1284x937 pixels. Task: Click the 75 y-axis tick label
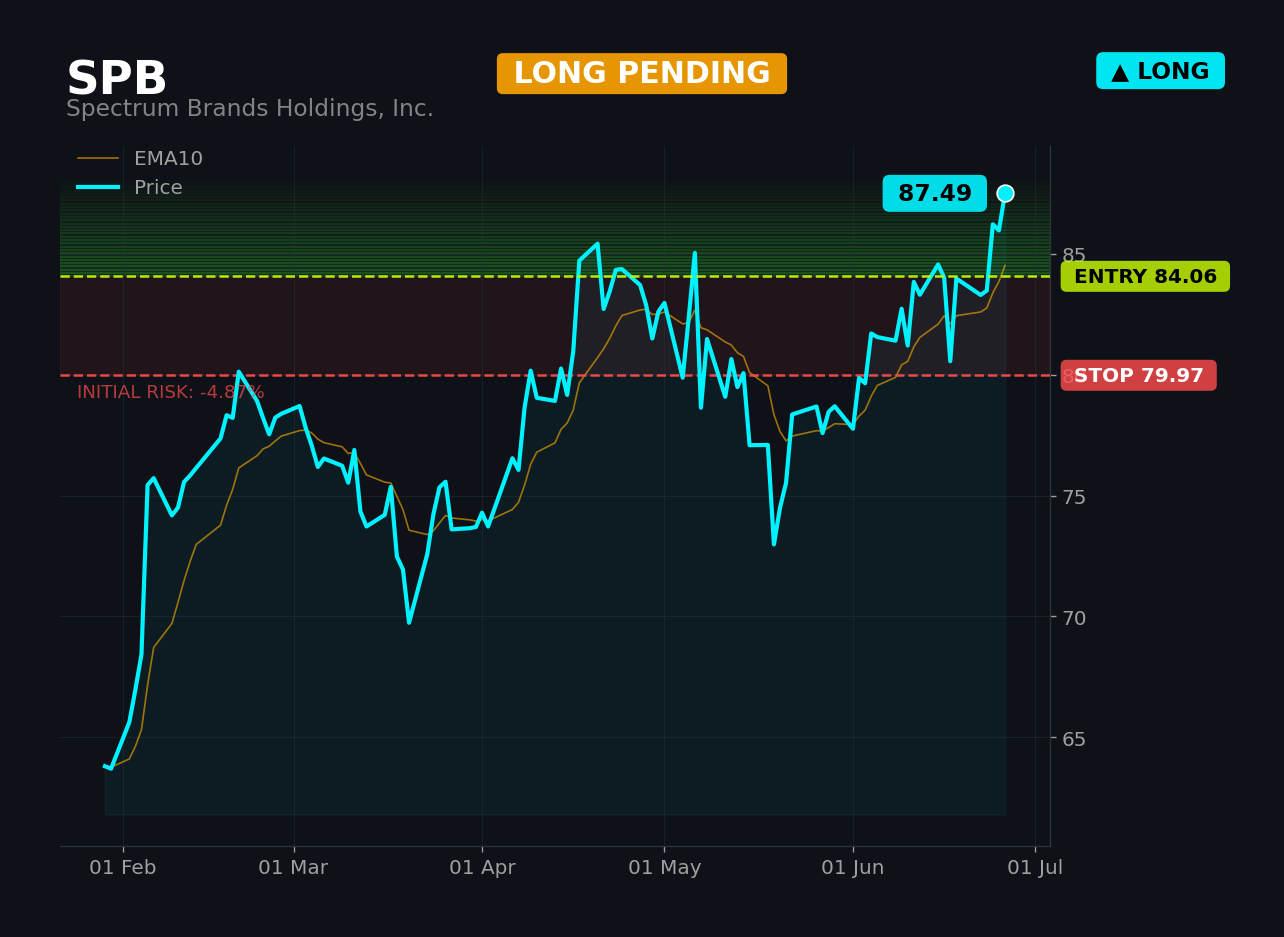pyautogui.click(x=1074, y=497)
